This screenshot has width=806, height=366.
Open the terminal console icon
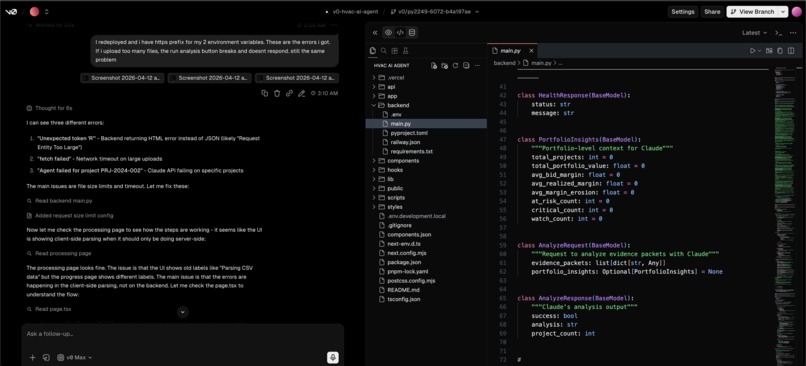[x=778, y=33]
